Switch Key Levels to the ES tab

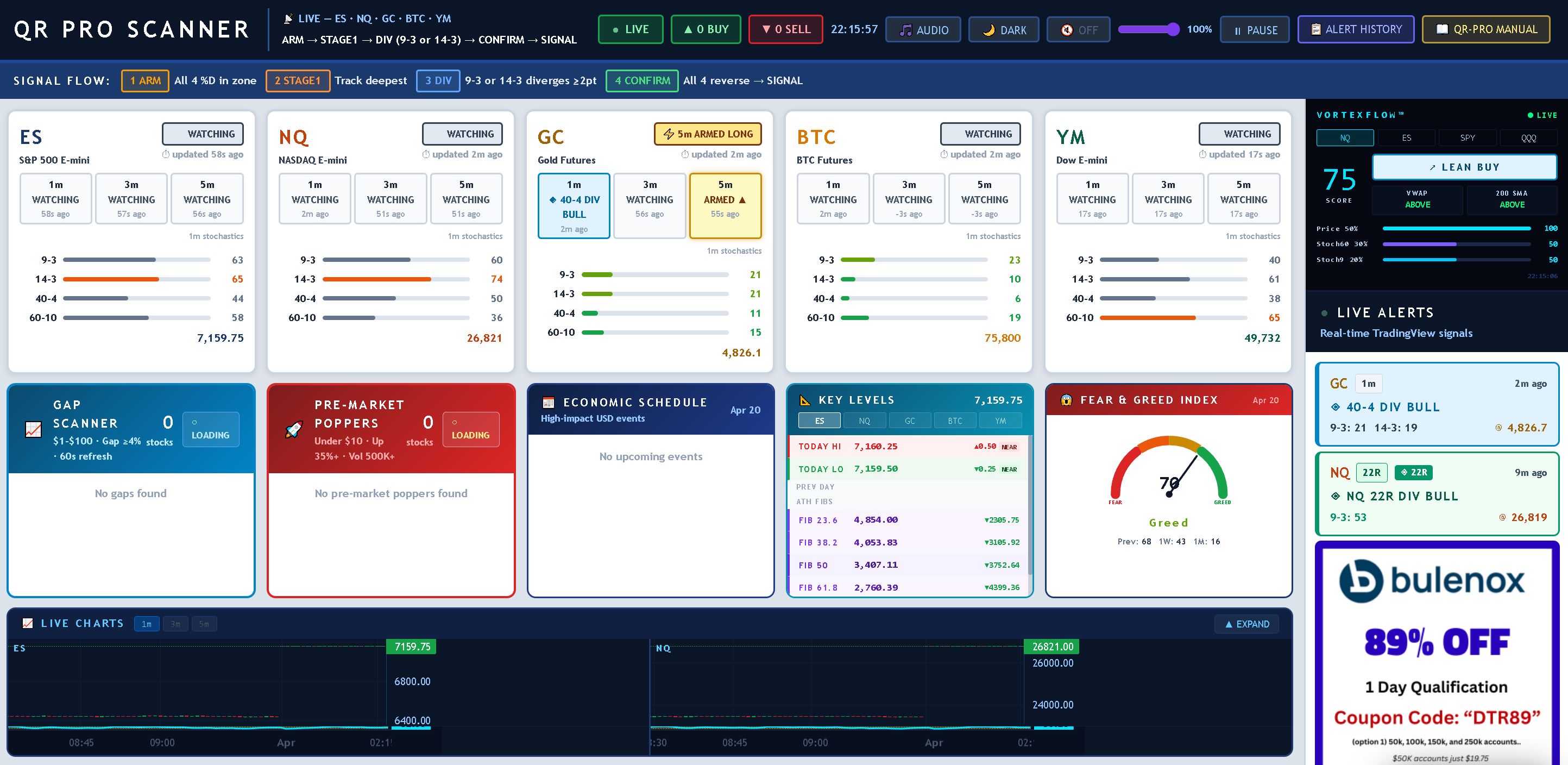click(x=820, y=421)
